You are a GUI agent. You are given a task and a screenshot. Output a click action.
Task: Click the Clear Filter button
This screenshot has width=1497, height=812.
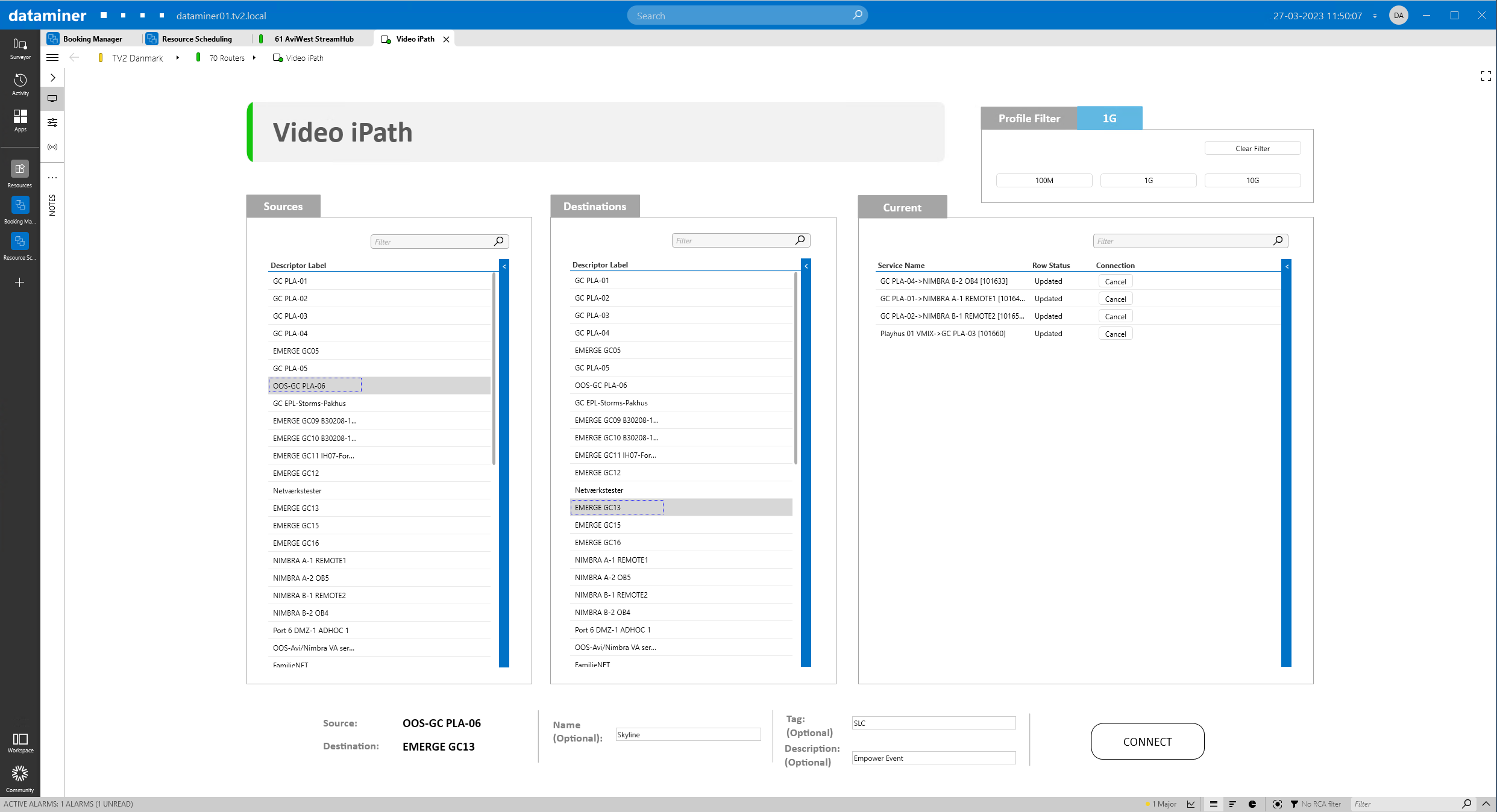tap(1252, 148)
